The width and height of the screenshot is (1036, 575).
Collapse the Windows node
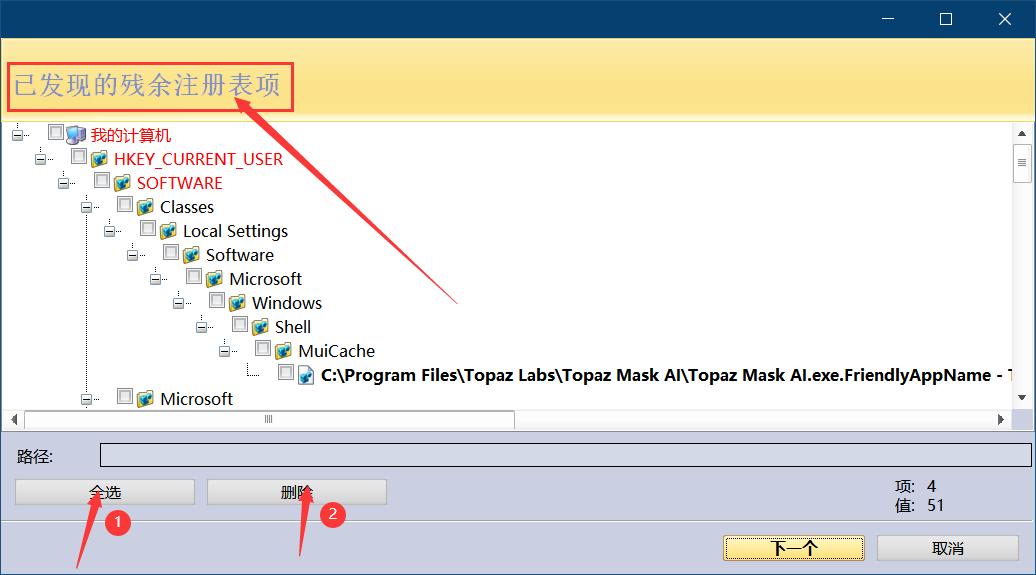[x=178, y=303]
